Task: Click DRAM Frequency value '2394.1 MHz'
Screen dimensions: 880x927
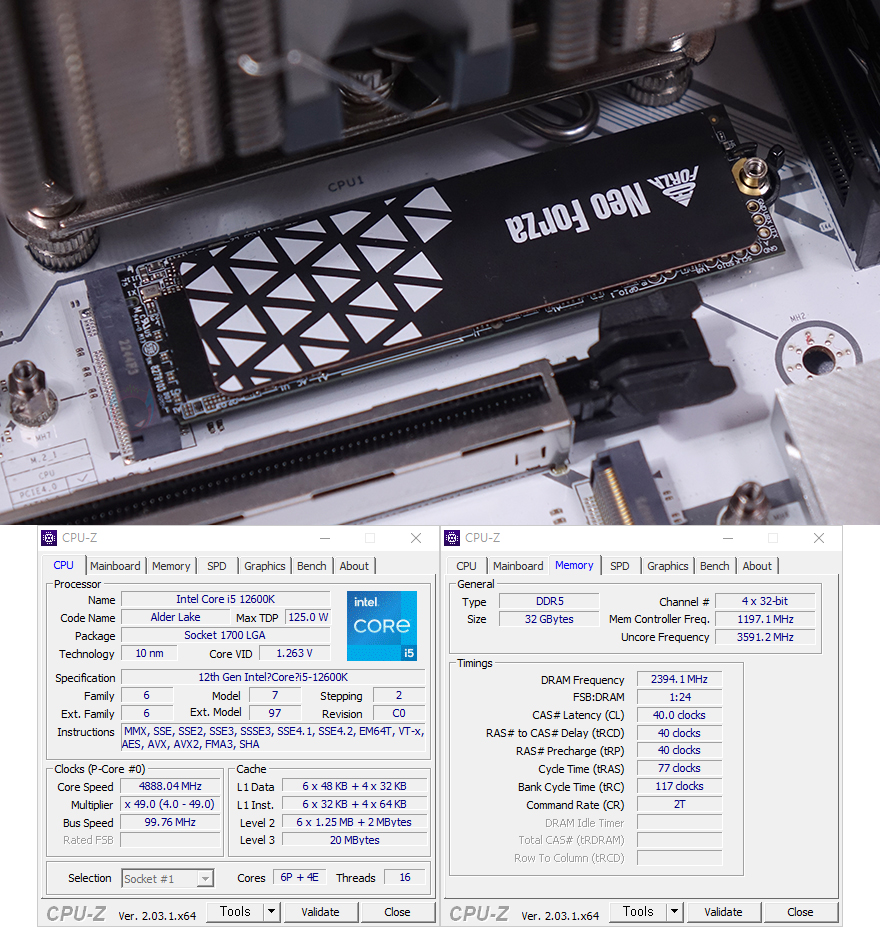Action: point(679,679)
